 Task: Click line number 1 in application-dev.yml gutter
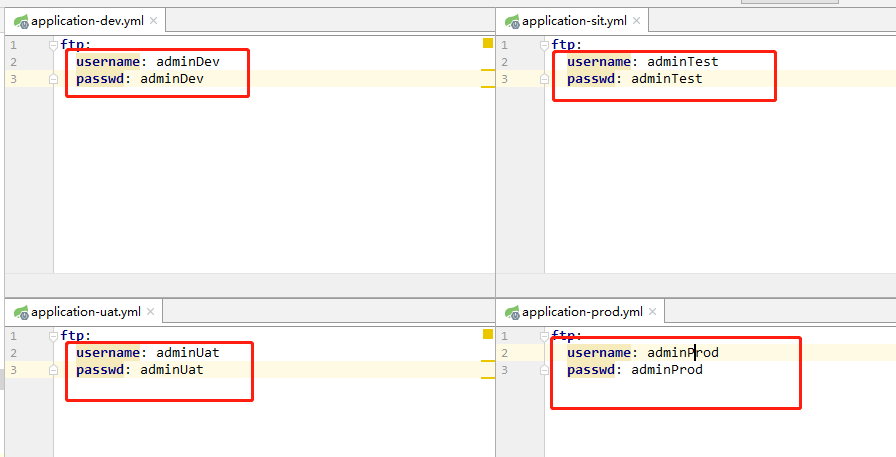tap(13, 45)
